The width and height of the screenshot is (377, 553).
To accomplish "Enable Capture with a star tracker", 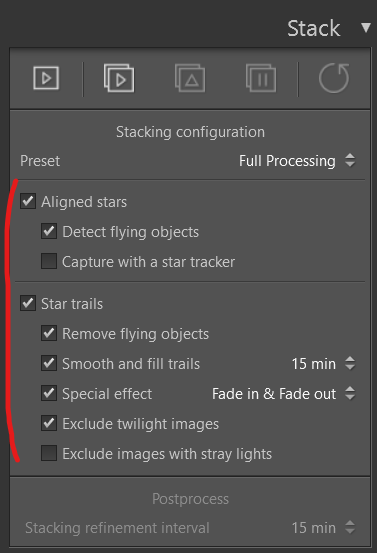I will pyautogui.click(x=49, y=261).
